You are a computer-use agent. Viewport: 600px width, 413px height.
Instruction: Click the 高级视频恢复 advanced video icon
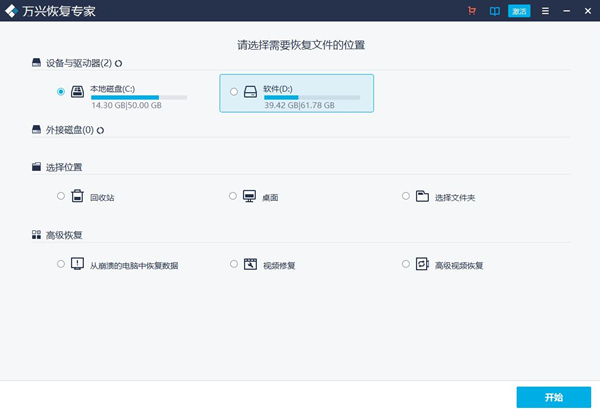(x=422, y=264)
